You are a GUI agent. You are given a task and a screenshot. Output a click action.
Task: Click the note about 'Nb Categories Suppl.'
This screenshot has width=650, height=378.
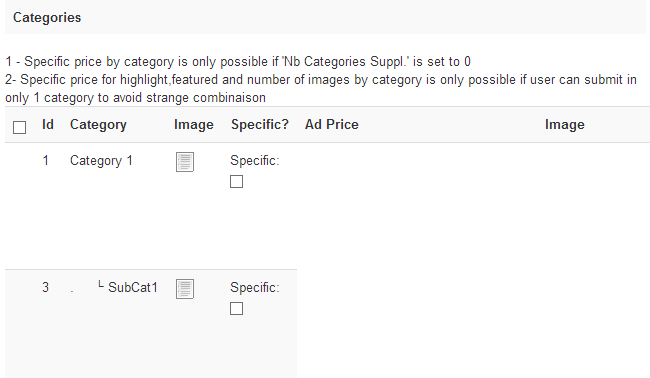tap(238, 62)
